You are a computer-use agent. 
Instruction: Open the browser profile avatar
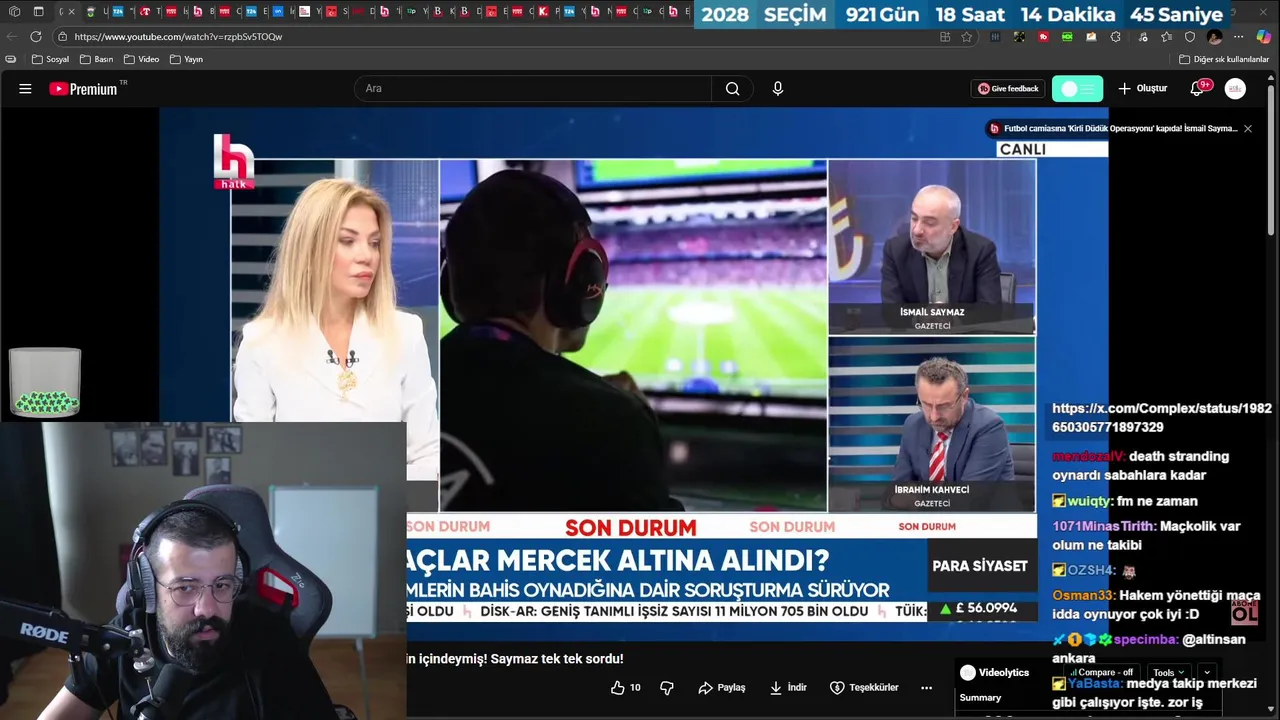[x=1214, y=37]
